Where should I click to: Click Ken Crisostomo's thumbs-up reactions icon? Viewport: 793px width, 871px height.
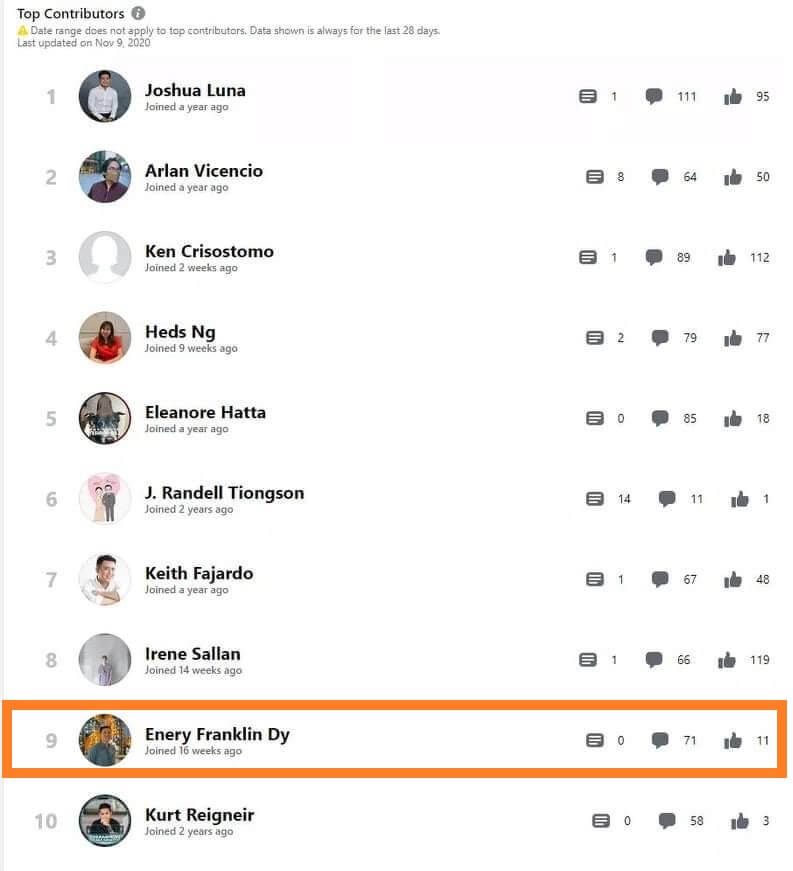(x=726, y=257)
